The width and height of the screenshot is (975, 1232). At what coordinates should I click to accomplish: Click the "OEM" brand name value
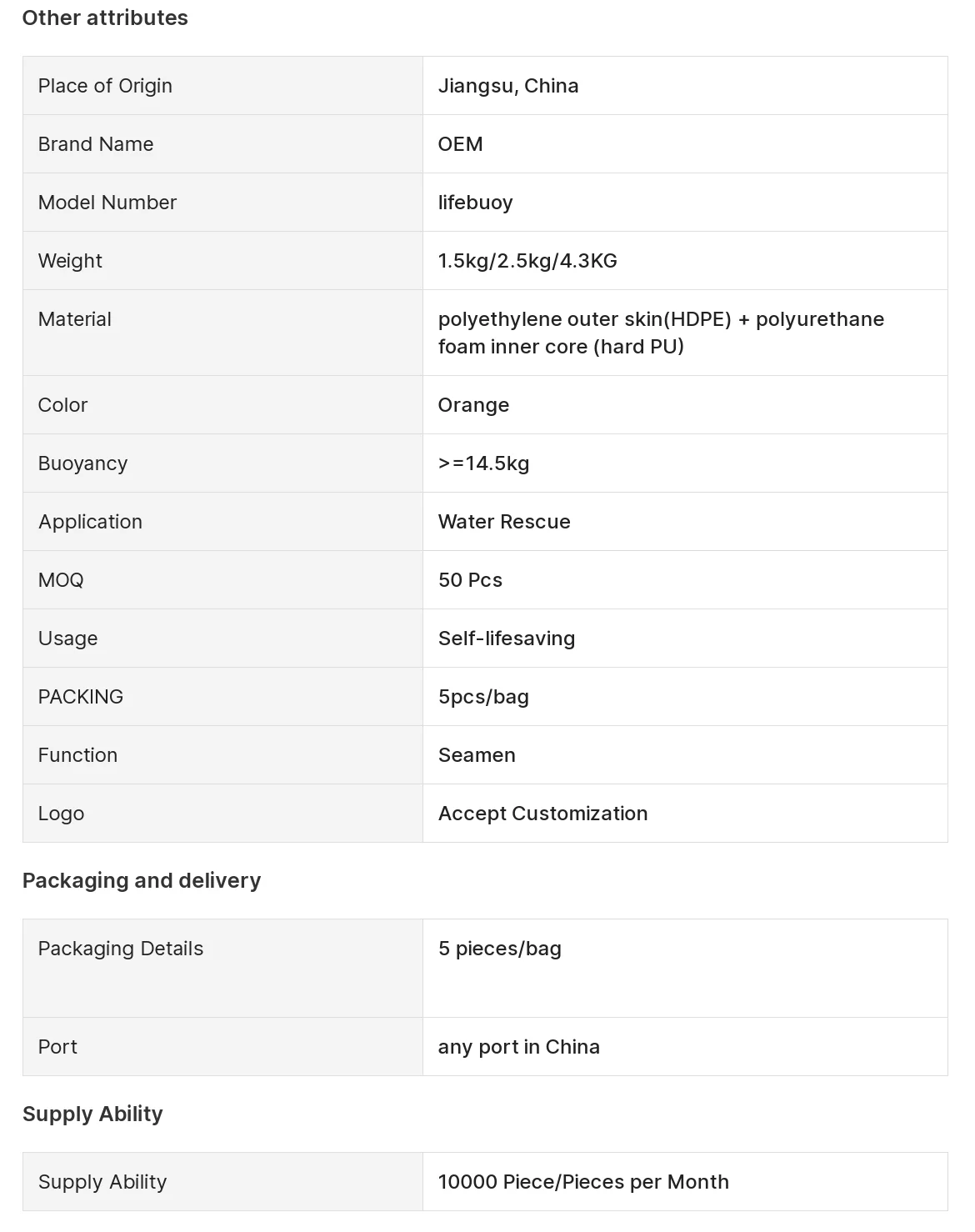(x=460, y=144)
